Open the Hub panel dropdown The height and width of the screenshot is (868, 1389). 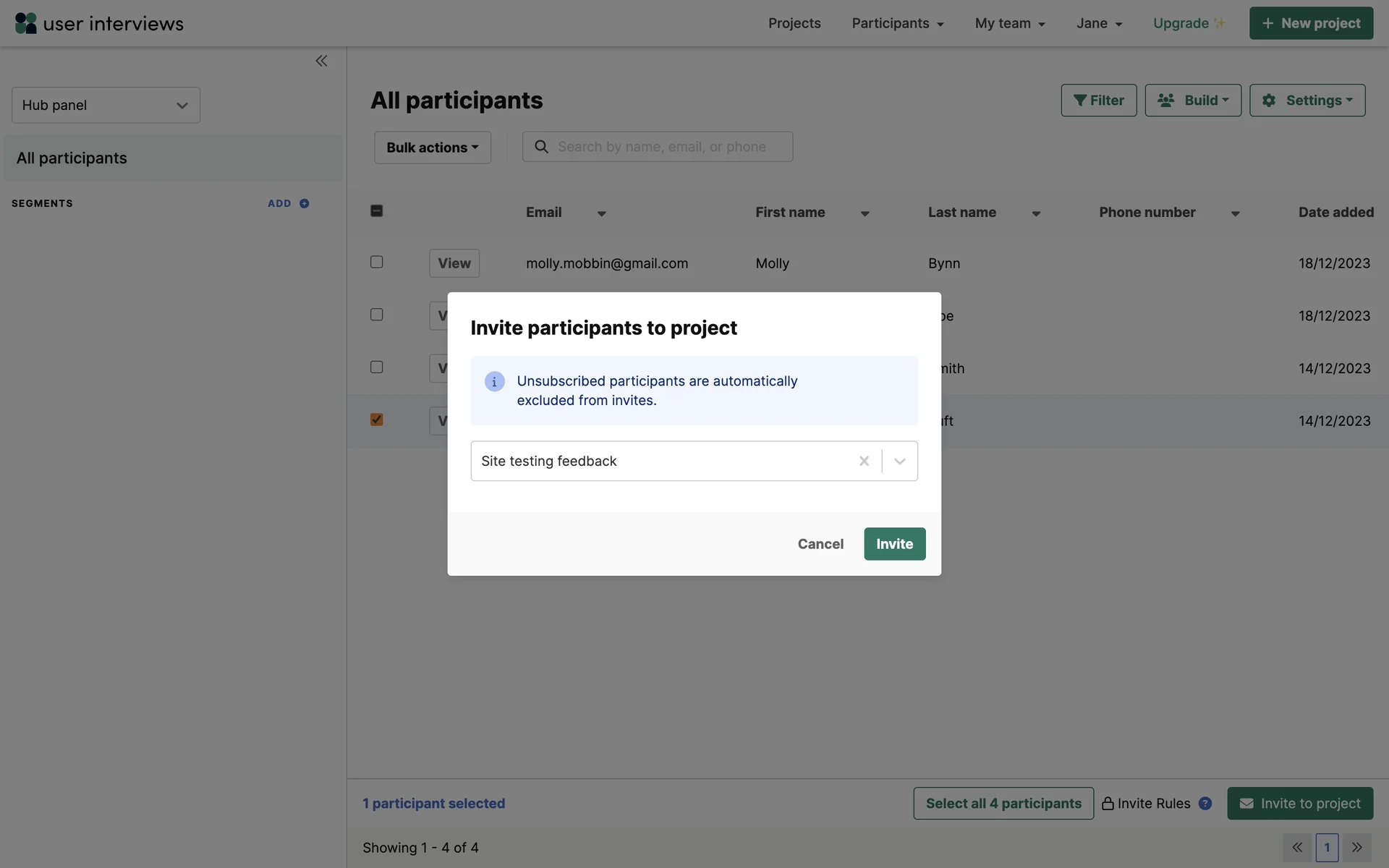click(x=106, y=106)
